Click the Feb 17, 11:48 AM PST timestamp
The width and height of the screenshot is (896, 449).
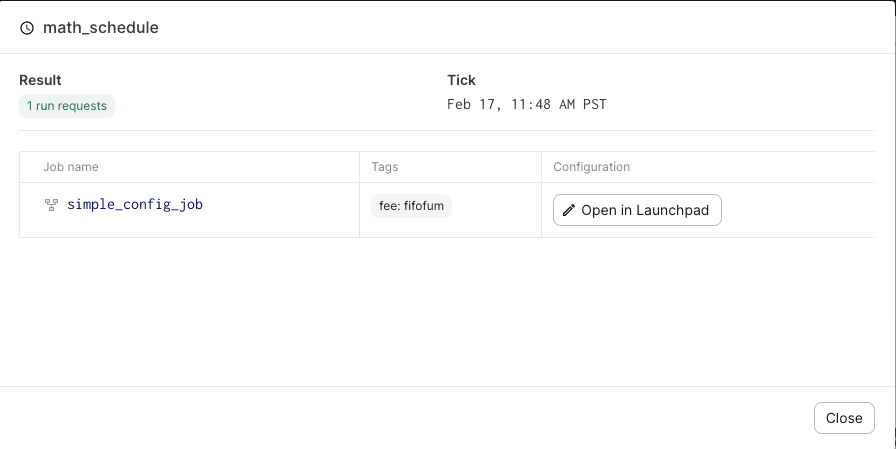pos(526,104)
